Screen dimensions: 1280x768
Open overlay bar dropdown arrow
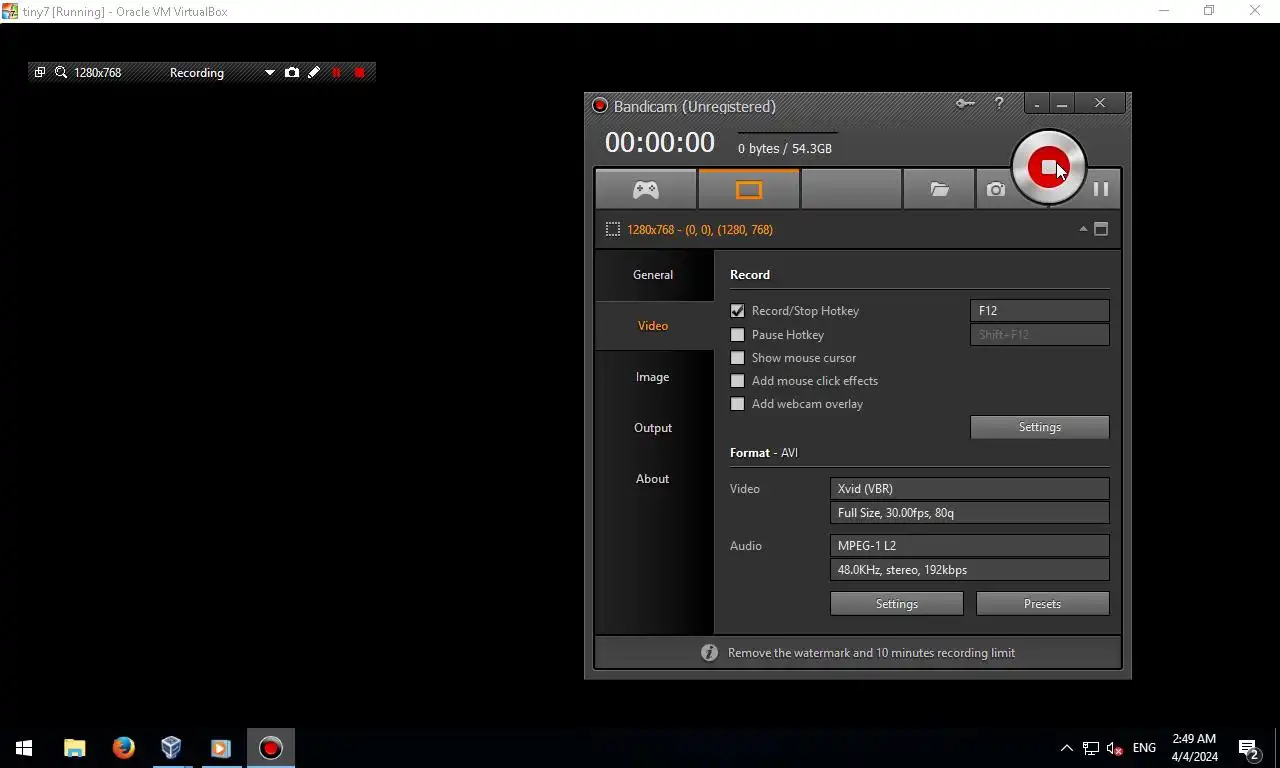(270, 73)
